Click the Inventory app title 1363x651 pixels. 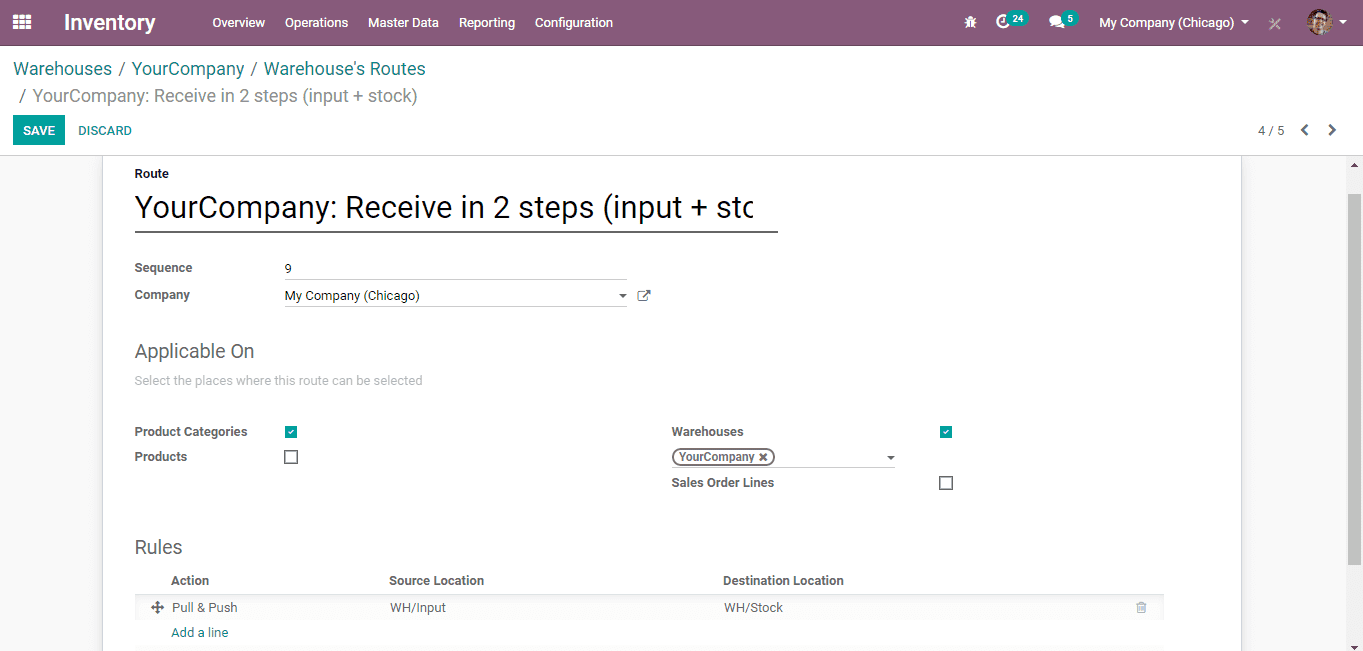point(110,22)
